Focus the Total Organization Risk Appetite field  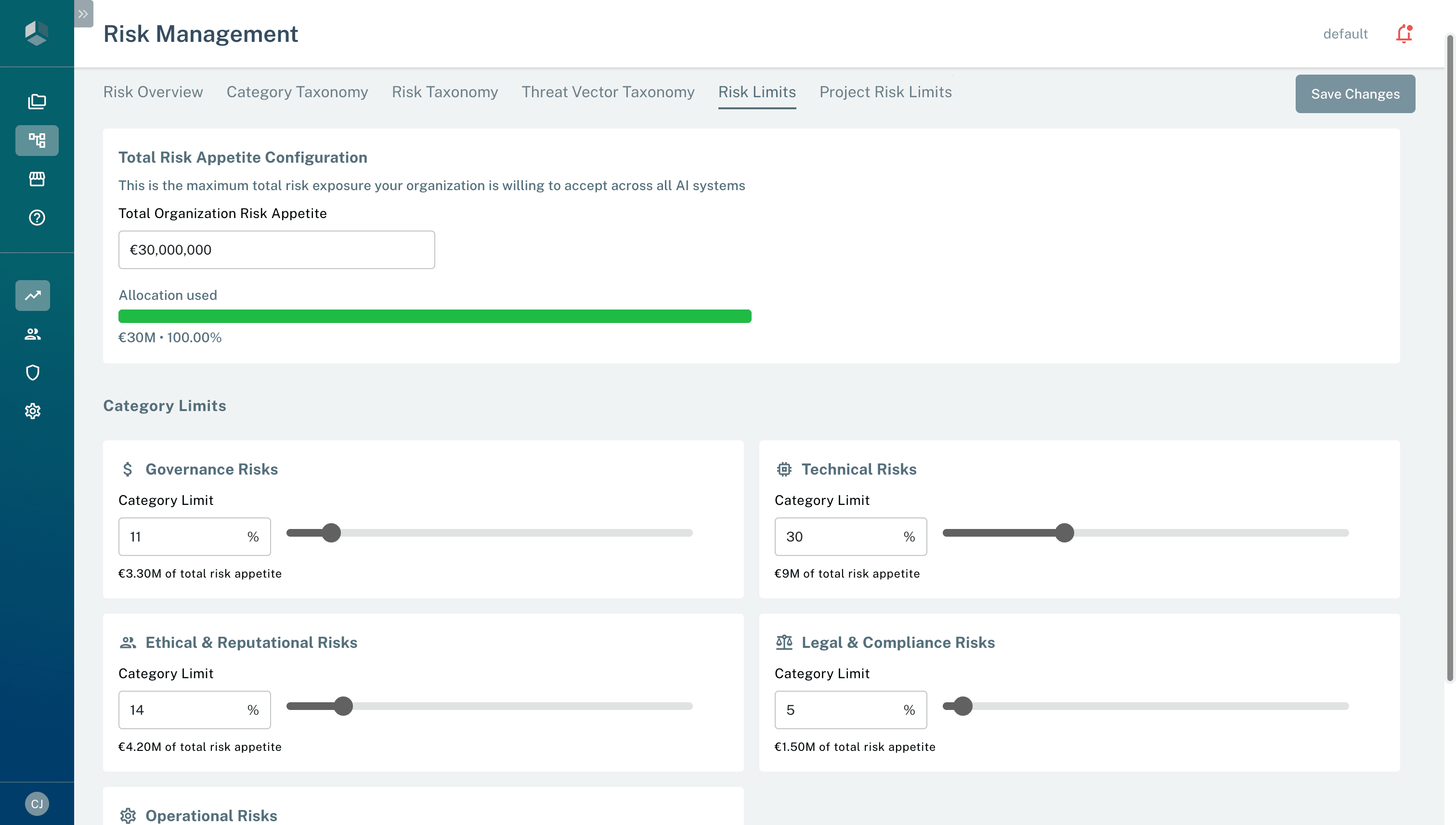coord(276,250)
